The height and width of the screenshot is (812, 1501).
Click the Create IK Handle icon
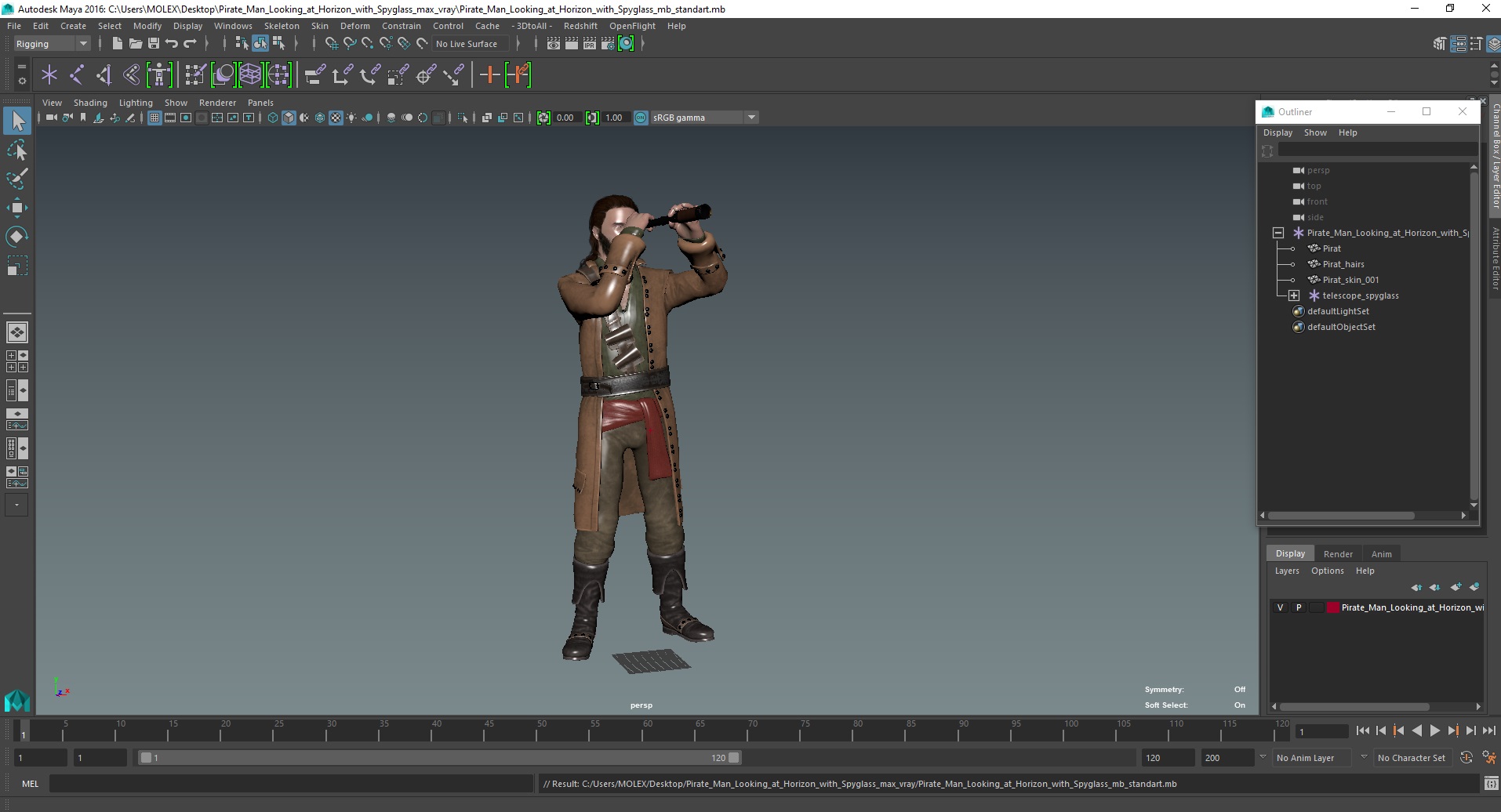104,75
